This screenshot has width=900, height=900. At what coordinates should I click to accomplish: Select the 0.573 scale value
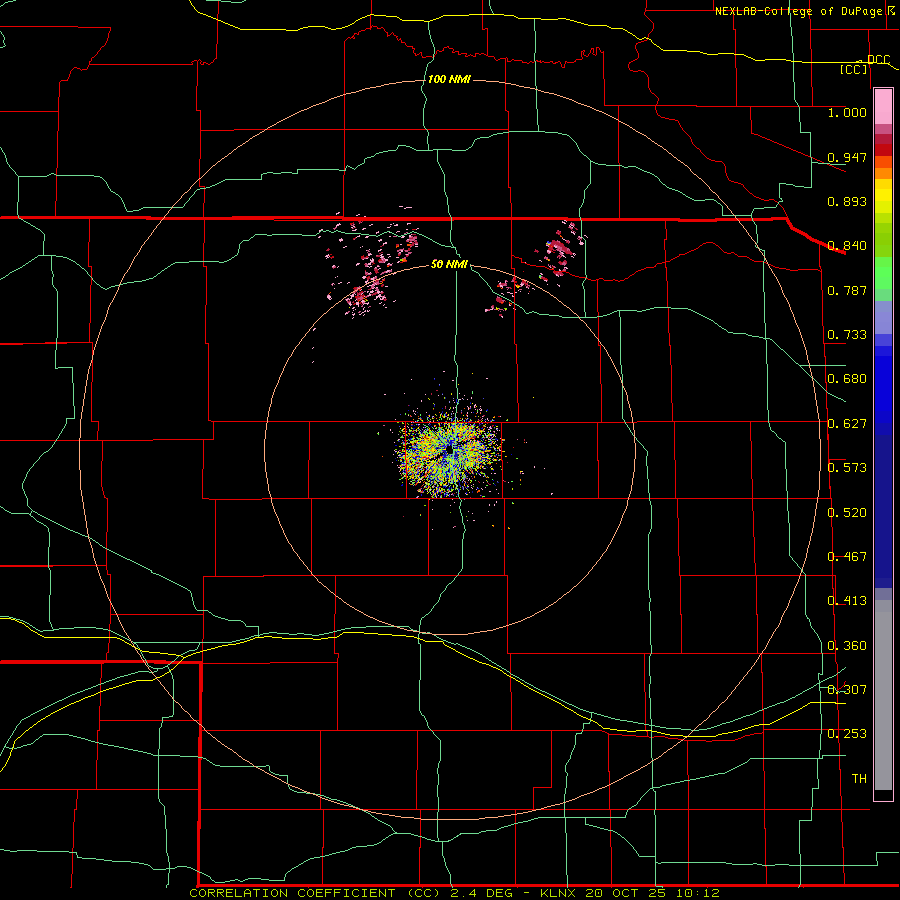click(x=847, y=468)
